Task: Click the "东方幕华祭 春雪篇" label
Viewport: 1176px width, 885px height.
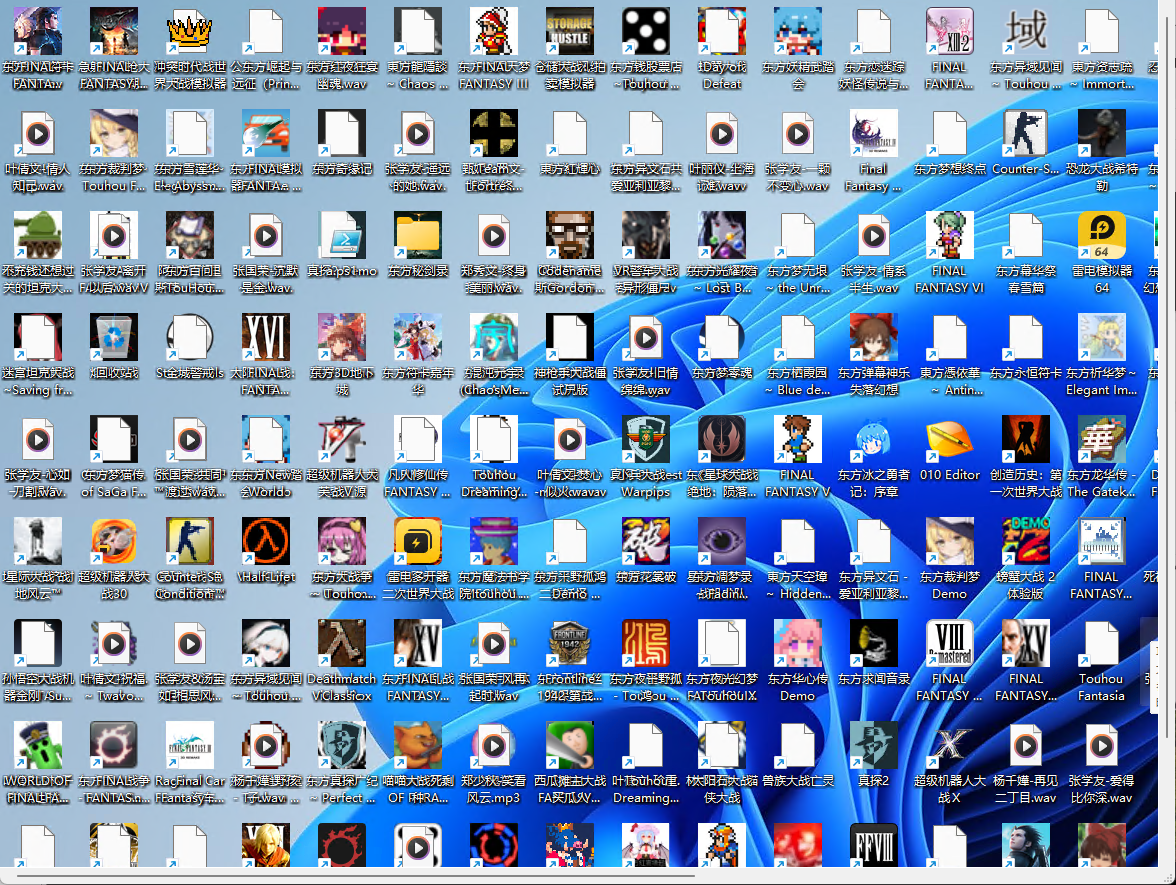Action: coord(1026,279)
